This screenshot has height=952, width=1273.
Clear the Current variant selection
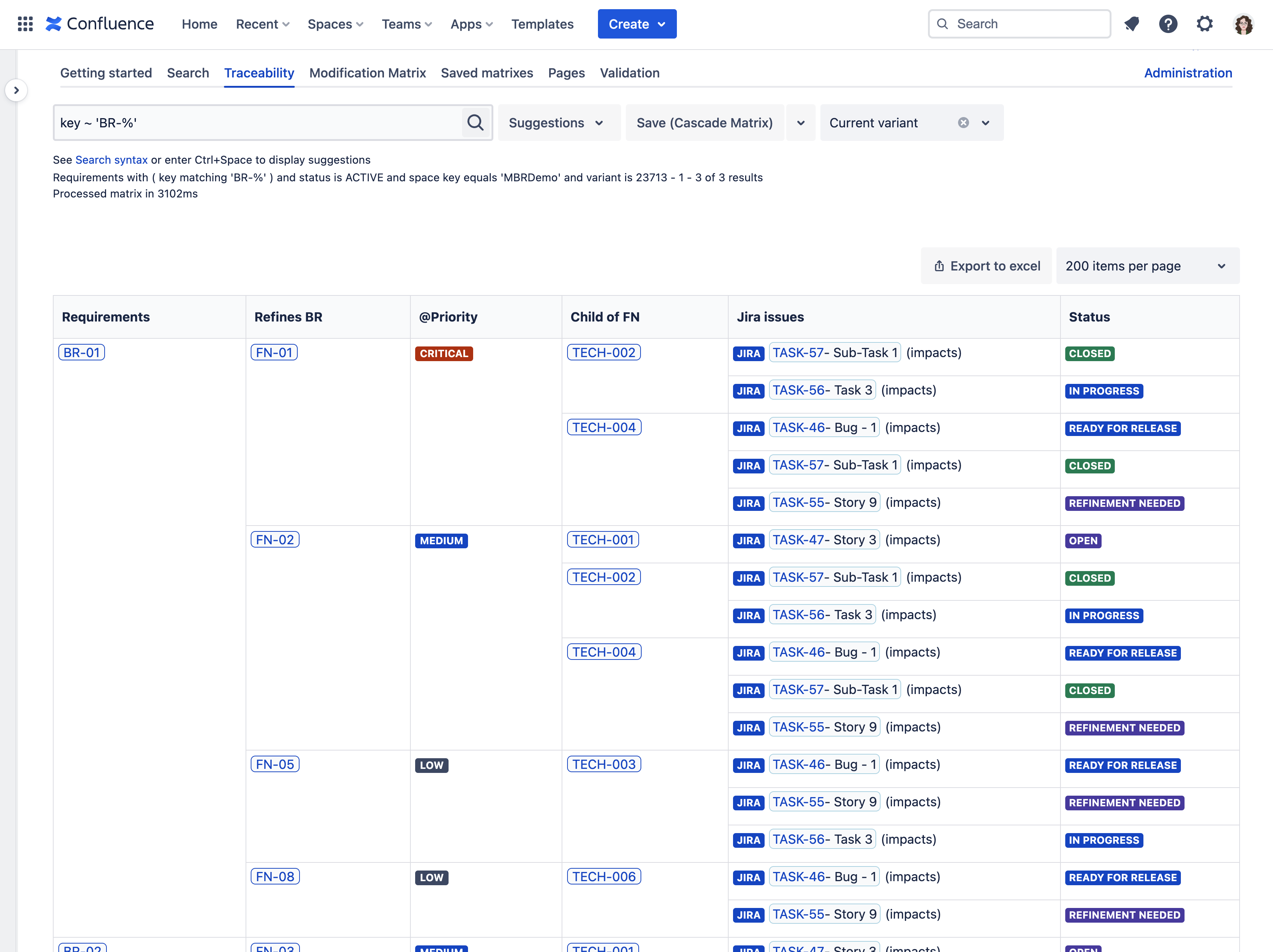pyautogui.click(x=964, y=123)
